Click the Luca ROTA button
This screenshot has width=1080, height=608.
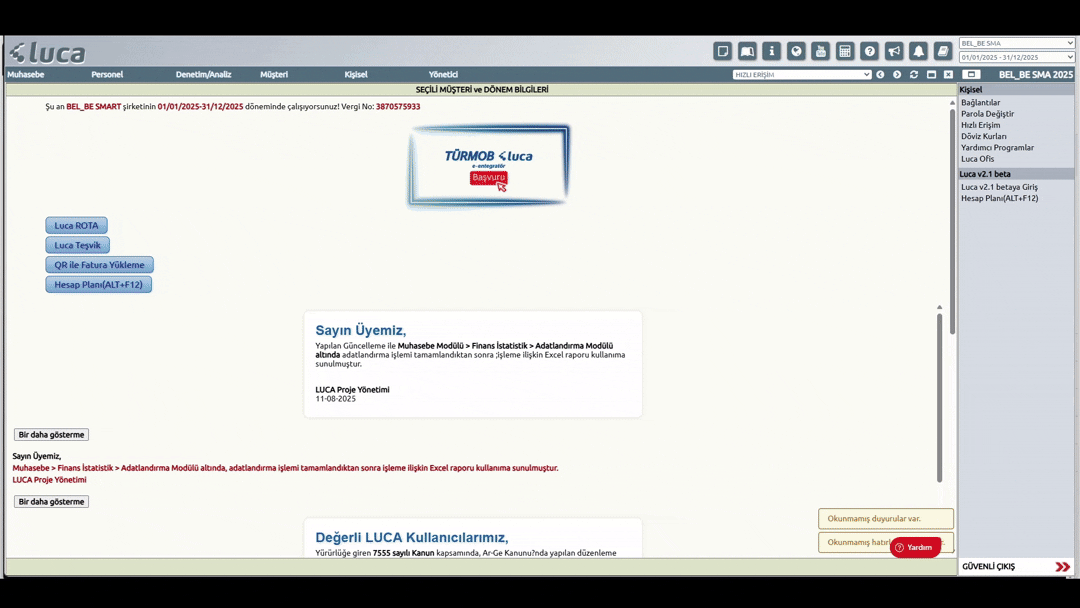point(76,226)
